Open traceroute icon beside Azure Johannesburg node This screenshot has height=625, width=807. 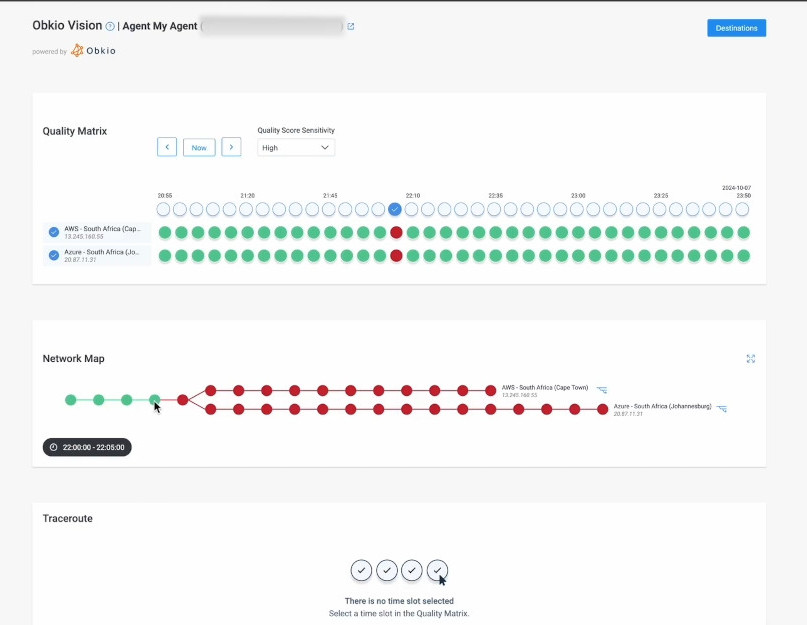722,409
